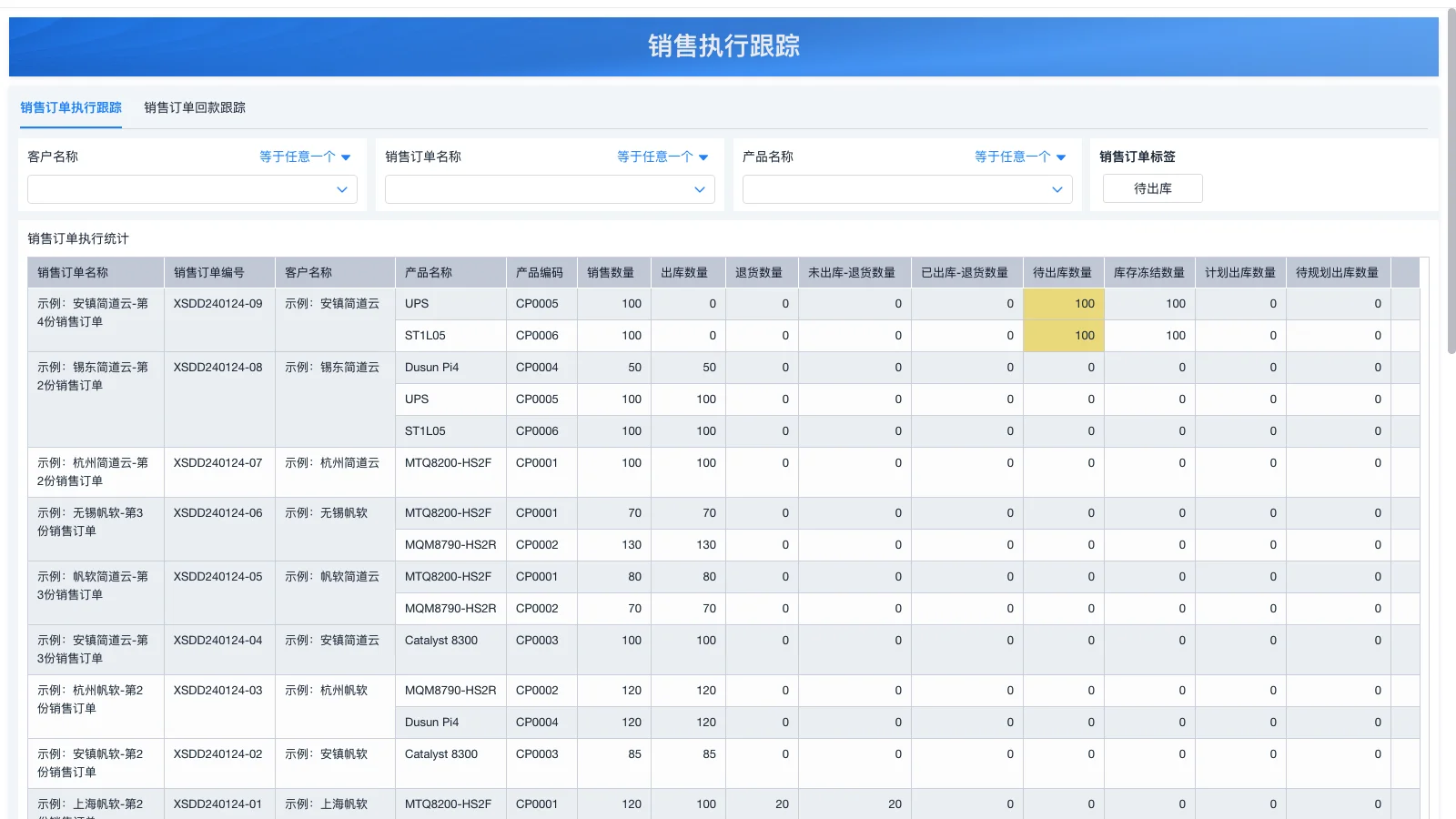
Task: Toggle the 待出库 order tag filter
Action: (1152, 188)
